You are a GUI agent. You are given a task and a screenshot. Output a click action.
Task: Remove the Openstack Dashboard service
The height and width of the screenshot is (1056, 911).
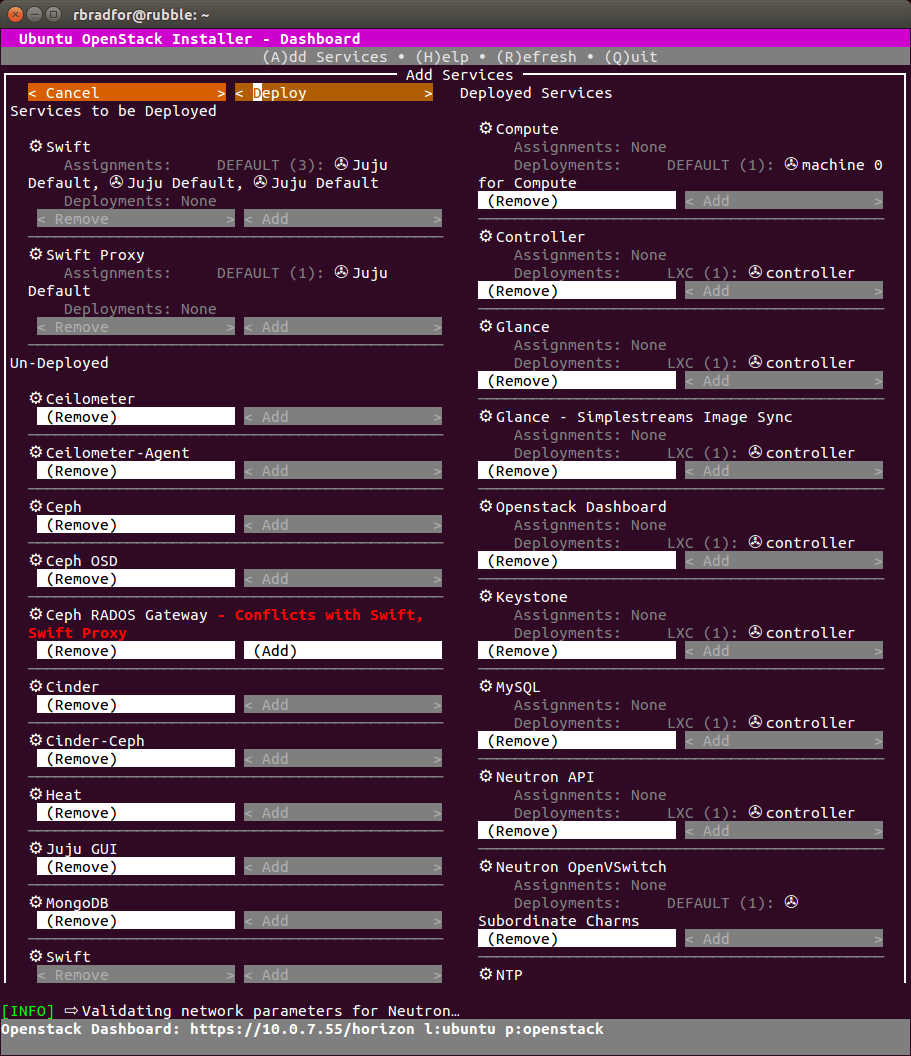pyautogui.click(x=576, y=561)
